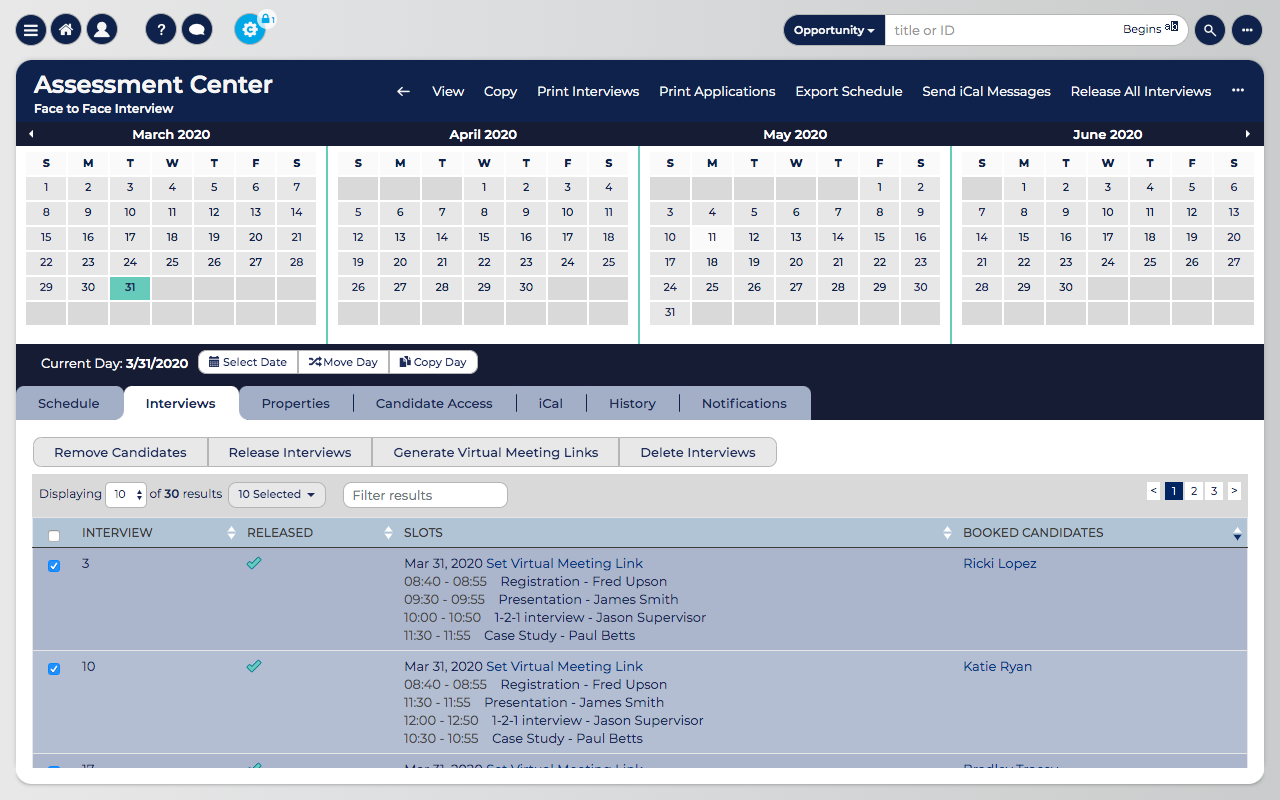Change the Displaying results count selector
The height and width of the screenshot is (800, 1280).
pyautogui.click(x=127, y=494)
